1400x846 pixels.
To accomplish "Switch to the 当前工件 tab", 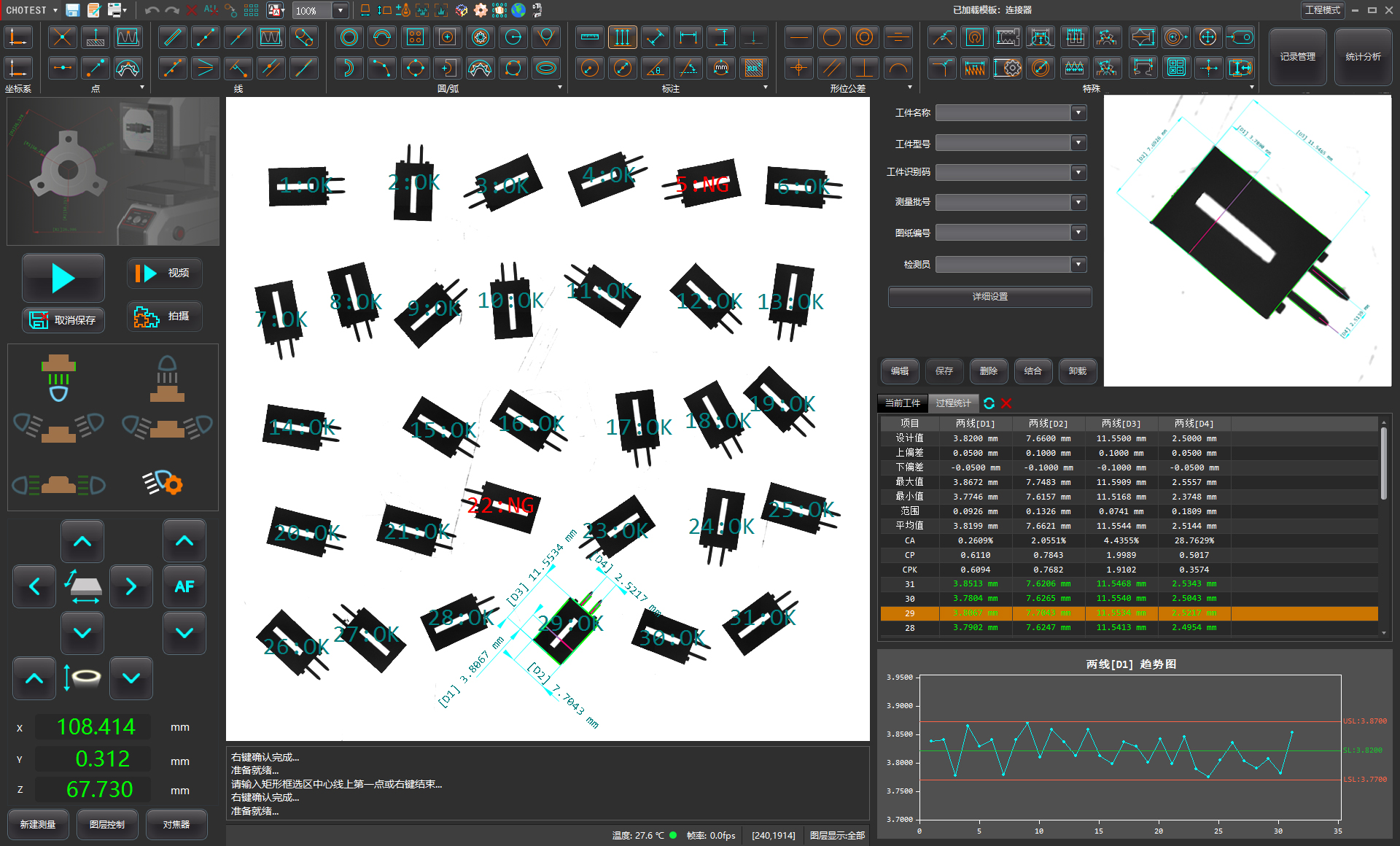I will (903, 403).
